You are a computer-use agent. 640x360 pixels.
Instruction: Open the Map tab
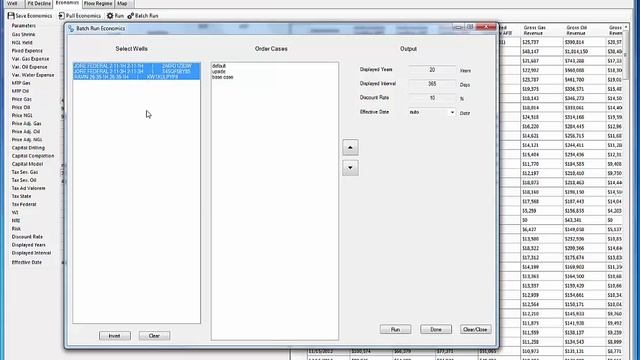[x=122, y=3]
